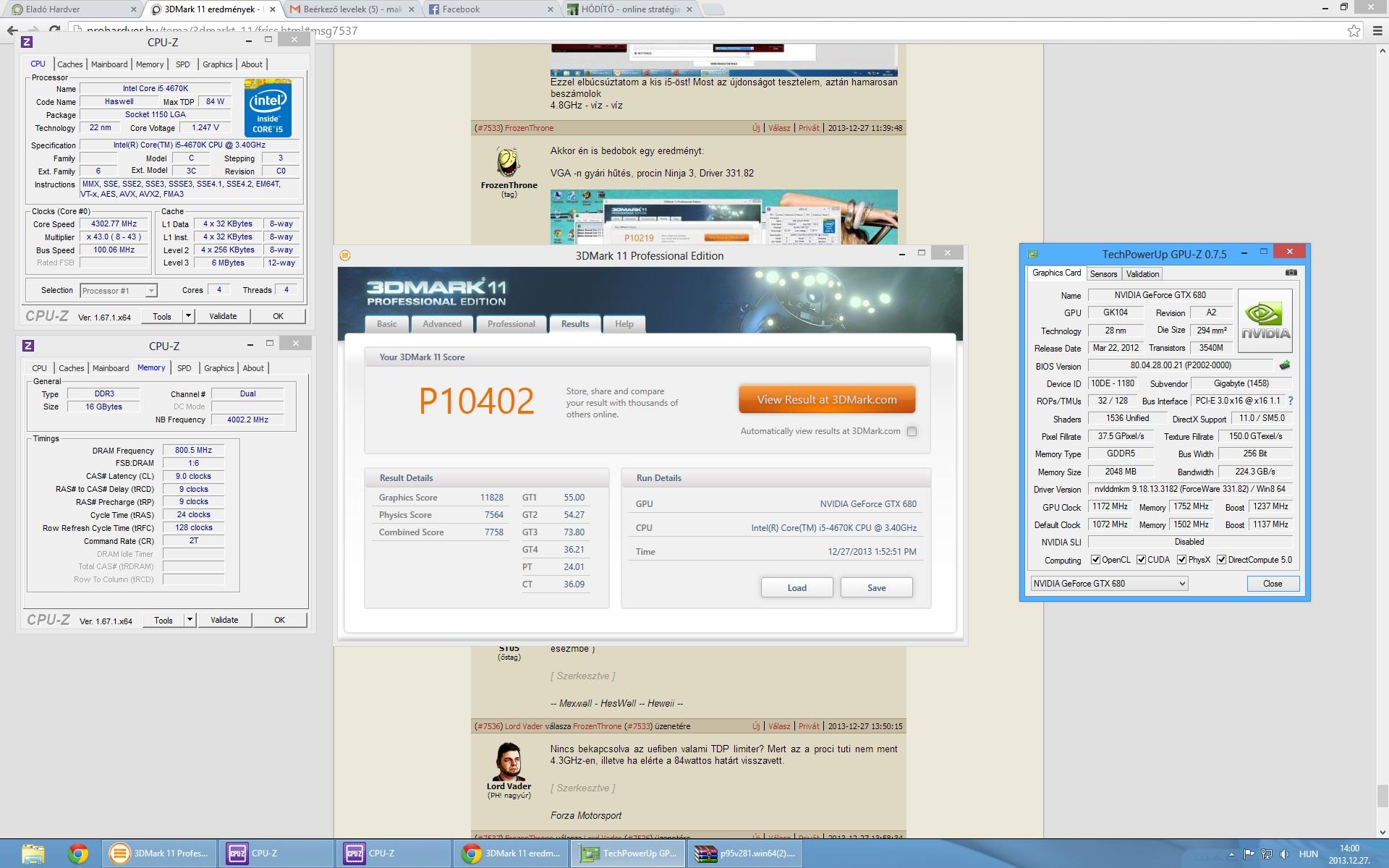Image resolution: width=1389 pixels, height=868 pixels.
Task: Click the bus interface question mark
Action: click(1291, 401)
